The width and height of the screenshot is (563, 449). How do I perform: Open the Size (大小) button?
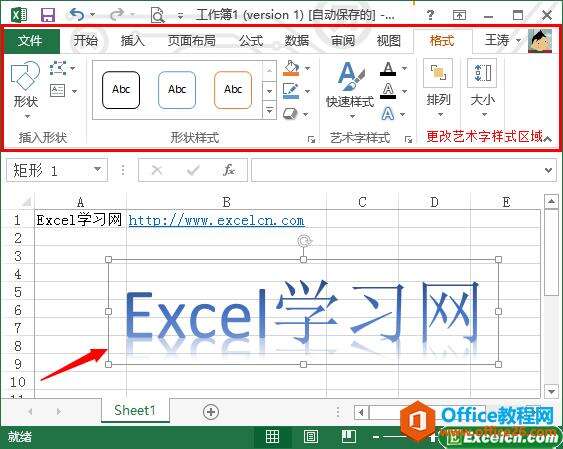(x=482, y=89)
